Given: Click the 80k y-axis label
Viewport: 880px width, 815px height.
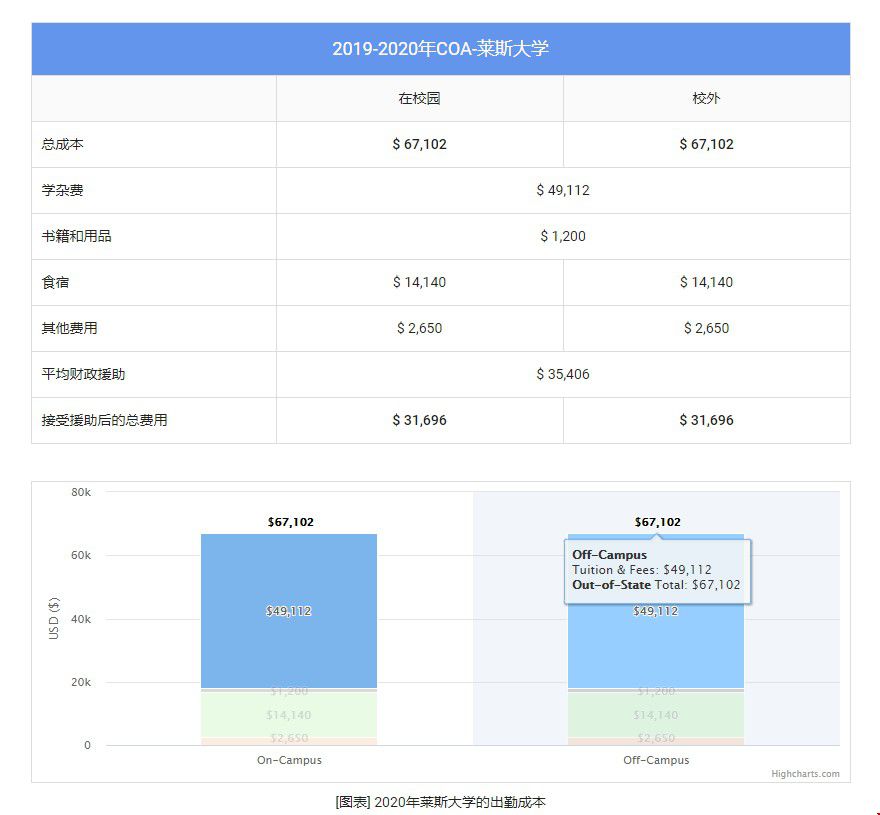Looking at the screenshot, I should click(x=81, y=492).
